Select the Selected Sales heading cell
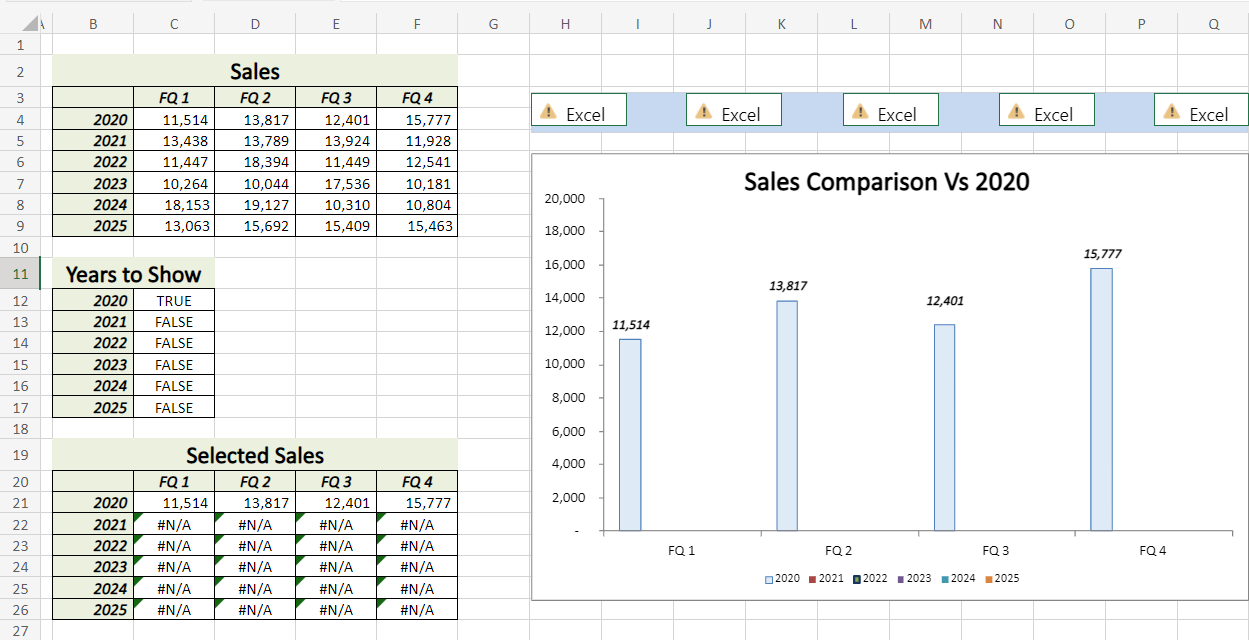This screenshot has height=640, width=1249. tap(255, 456)
